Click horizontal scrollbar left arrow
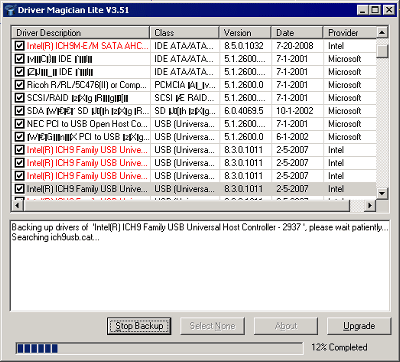The image size is (400, 362). [x=17, y=206]
